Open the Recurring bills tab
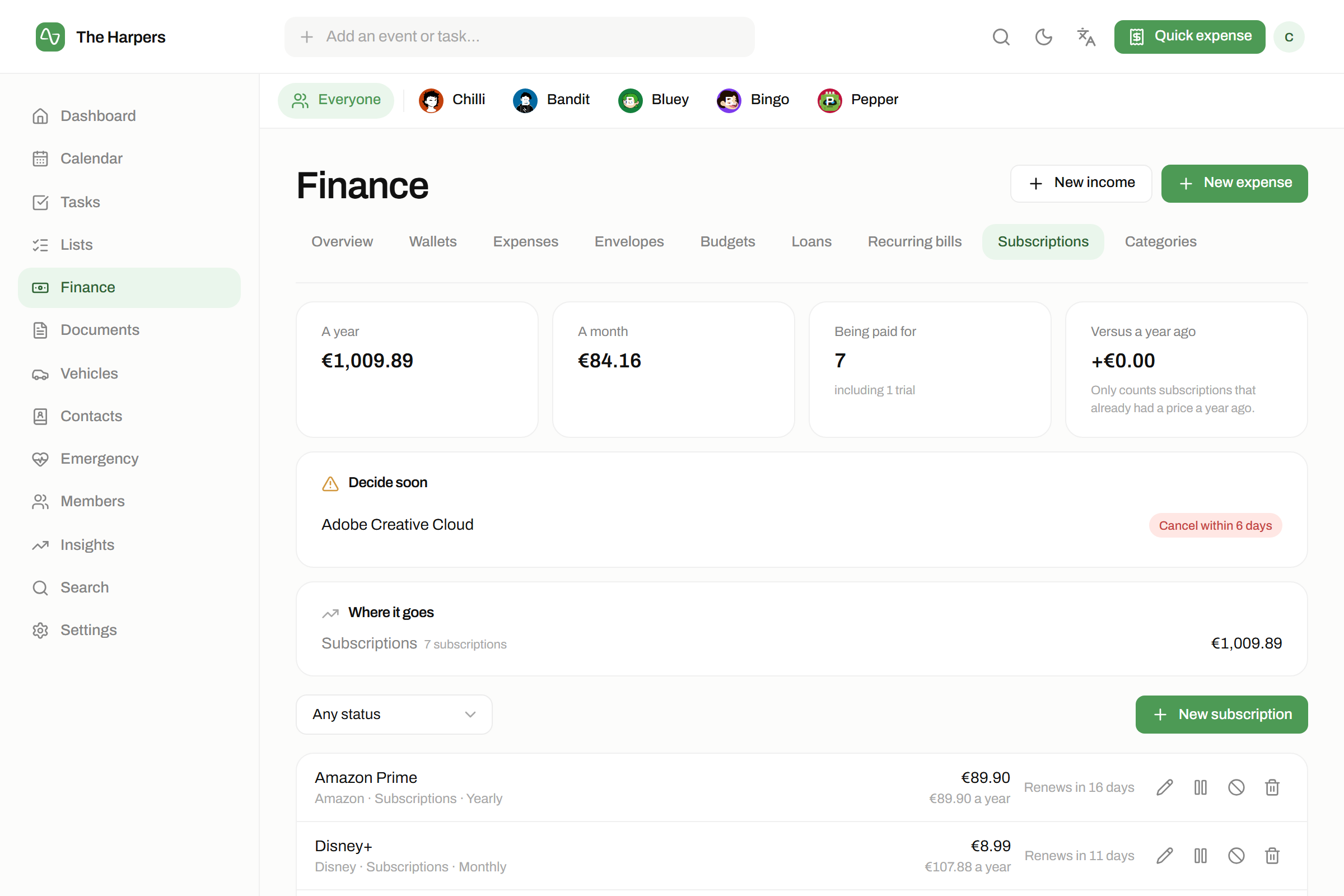Viewport: 1344px width, 896px height. pos(914,242)
